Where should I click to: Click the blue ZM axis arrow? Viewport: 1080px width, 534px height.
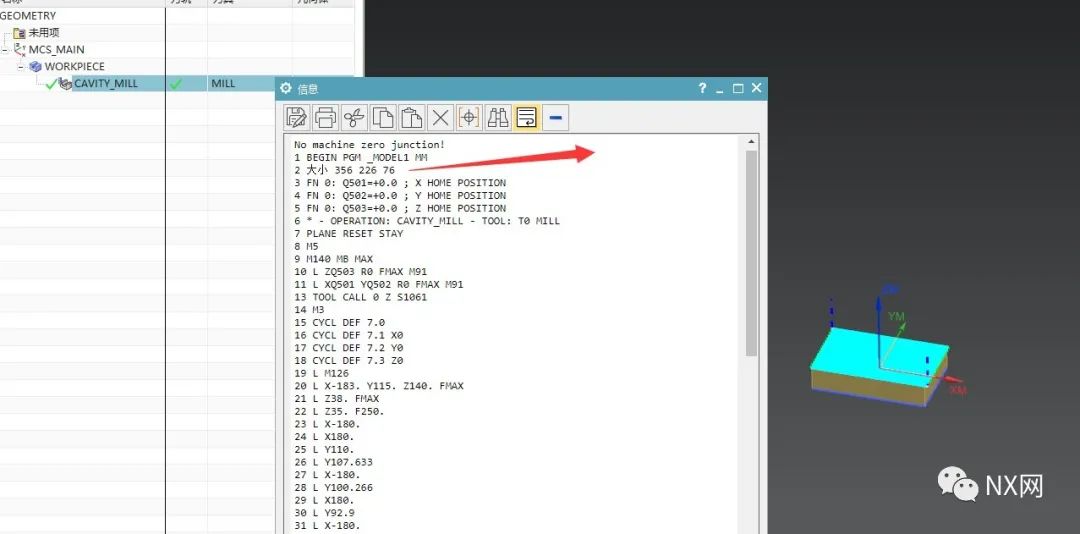tap(879, 331)
